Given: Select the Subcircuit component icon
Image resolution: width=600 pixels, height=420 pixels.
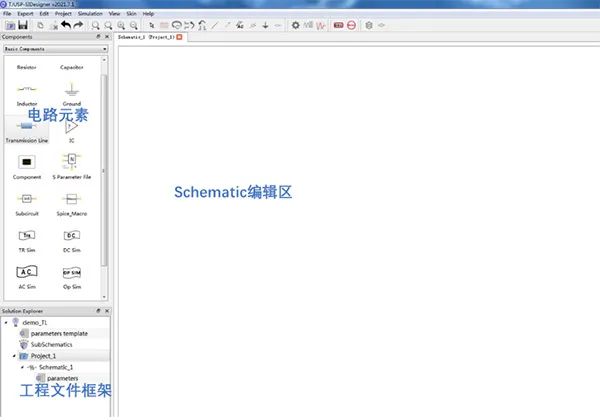Looking at the screenshot, I should pos(27,199).
